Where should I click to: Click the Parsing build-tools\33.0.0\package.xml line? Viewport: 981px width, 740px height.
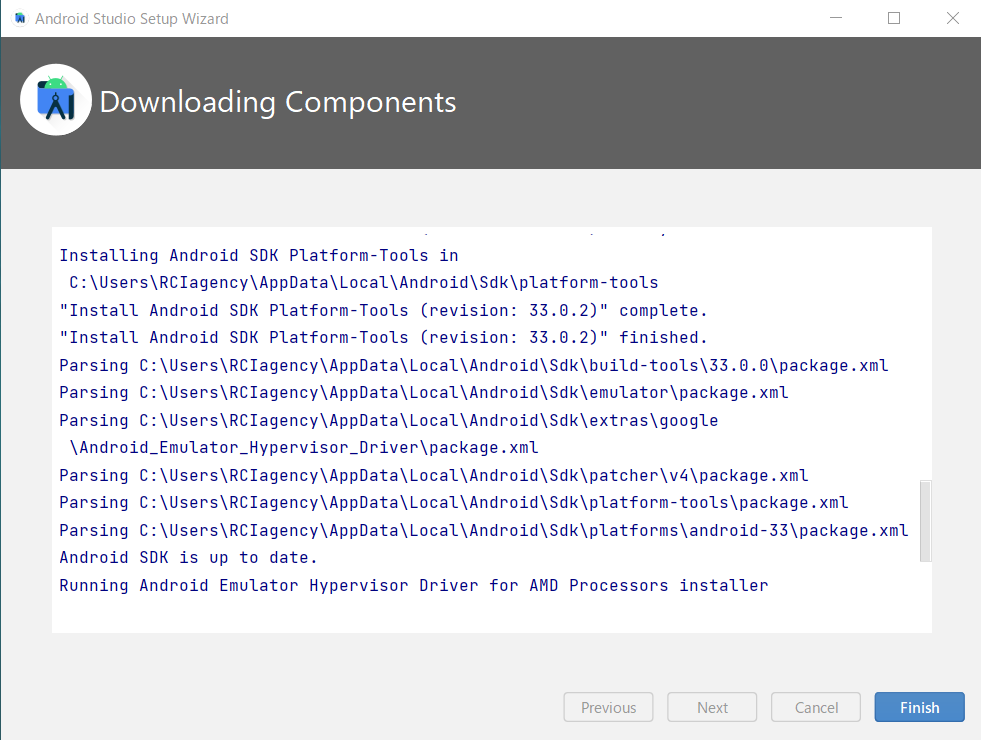point(474,365)
